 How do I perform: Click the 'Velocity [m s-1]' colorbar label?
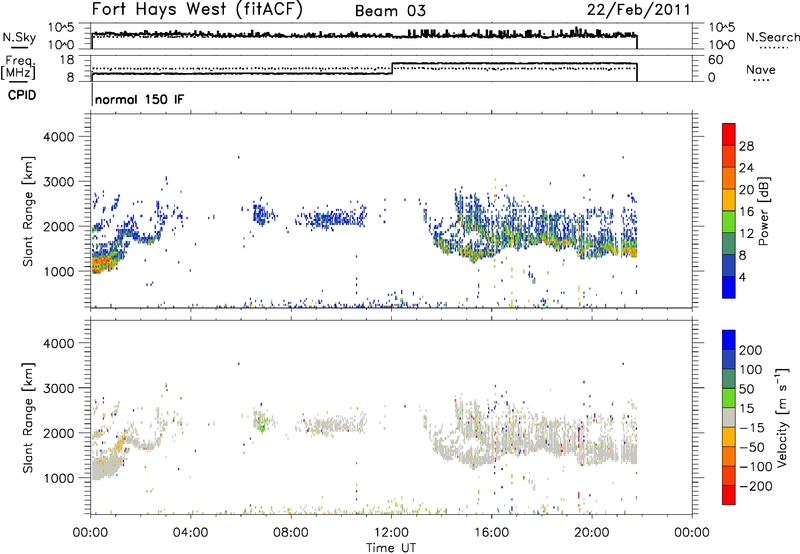pyautogui.click(x=781, y=417)
